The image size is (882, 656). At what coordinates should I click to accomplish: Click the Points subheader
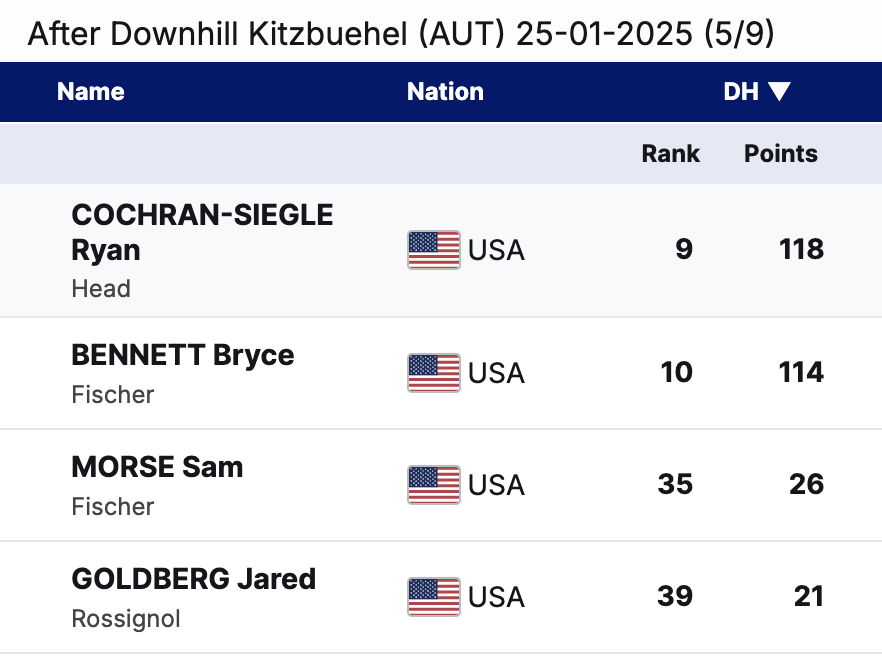pos(781,154)
